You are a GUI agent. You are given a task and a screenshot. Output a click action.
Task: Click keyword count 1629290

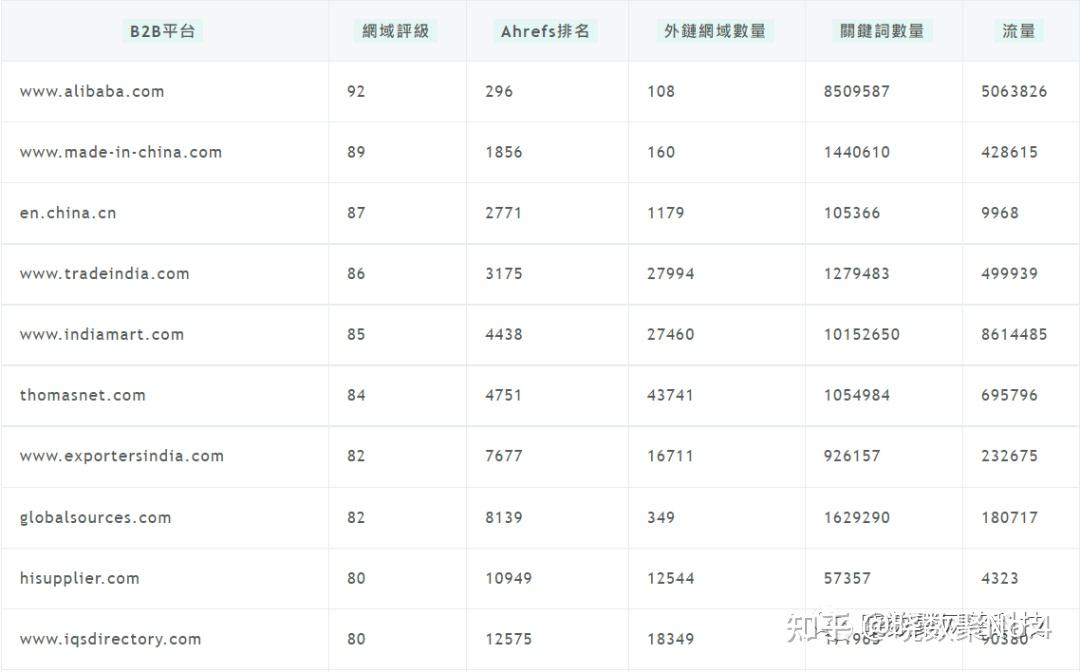click(x=856, y=517)
